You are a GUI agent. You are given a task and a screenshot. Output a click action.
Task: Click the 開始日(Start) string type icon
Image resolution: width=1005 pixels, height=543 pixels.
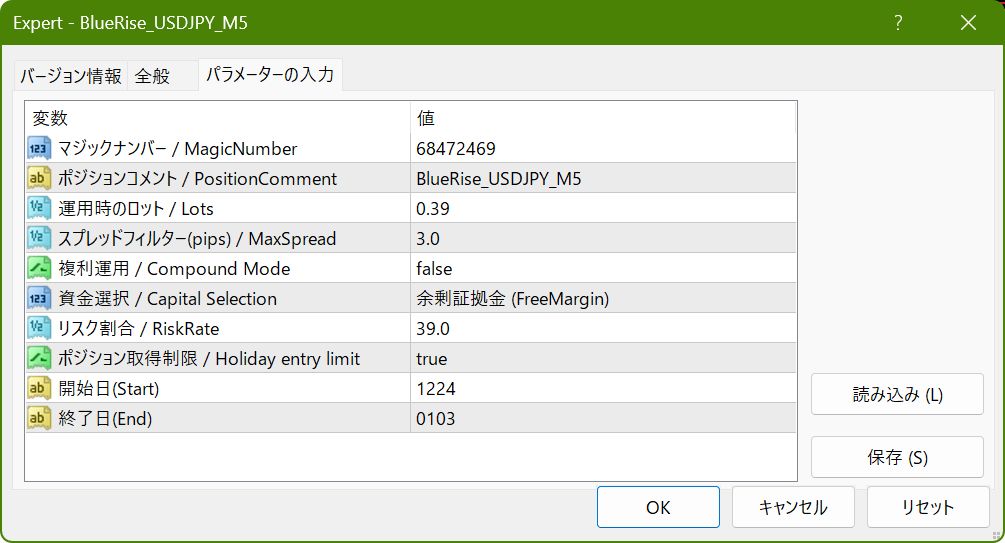pos(39,389)
